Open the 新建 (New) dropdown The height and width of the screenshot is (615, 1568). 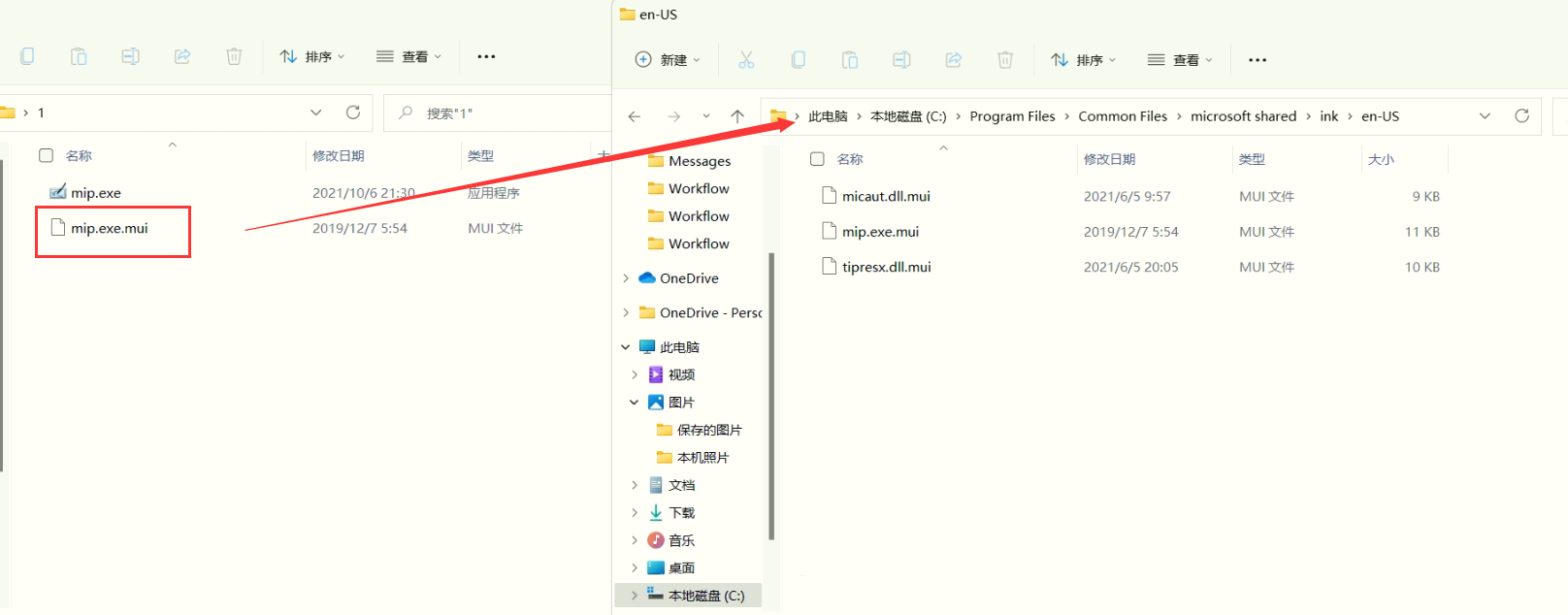coord(668,60)
